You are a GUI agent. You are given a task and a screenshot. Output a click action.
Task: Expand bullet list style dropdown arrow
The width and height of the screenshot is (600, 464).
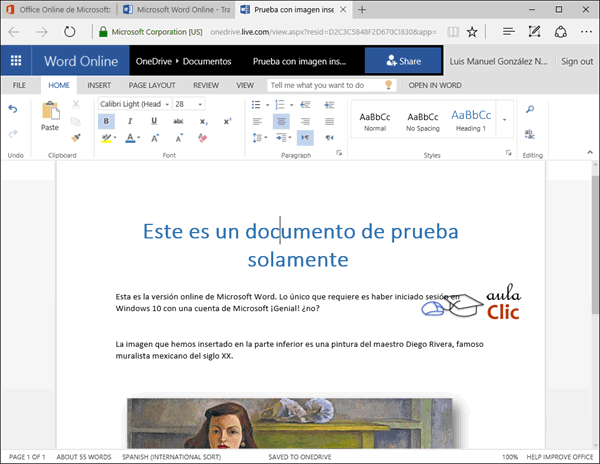[267, 105]
